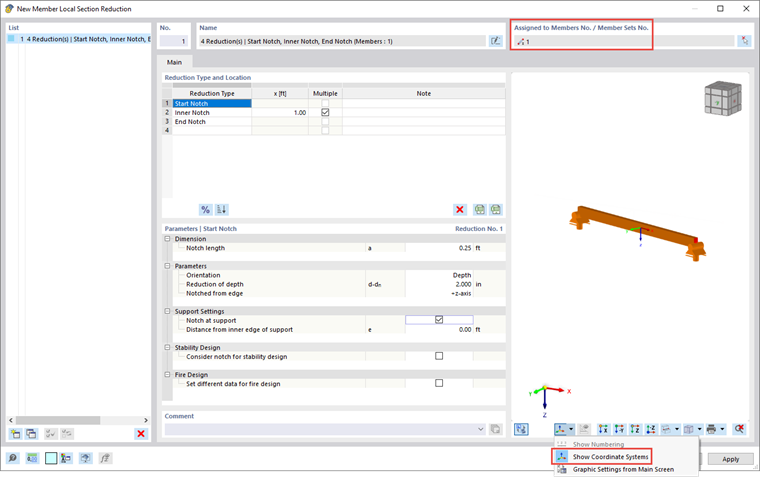The height and width of the screenshot is (501, 760).
Task: Open the section view dropdown arrow
Action: pyautogui.click(x=677, y=429)
